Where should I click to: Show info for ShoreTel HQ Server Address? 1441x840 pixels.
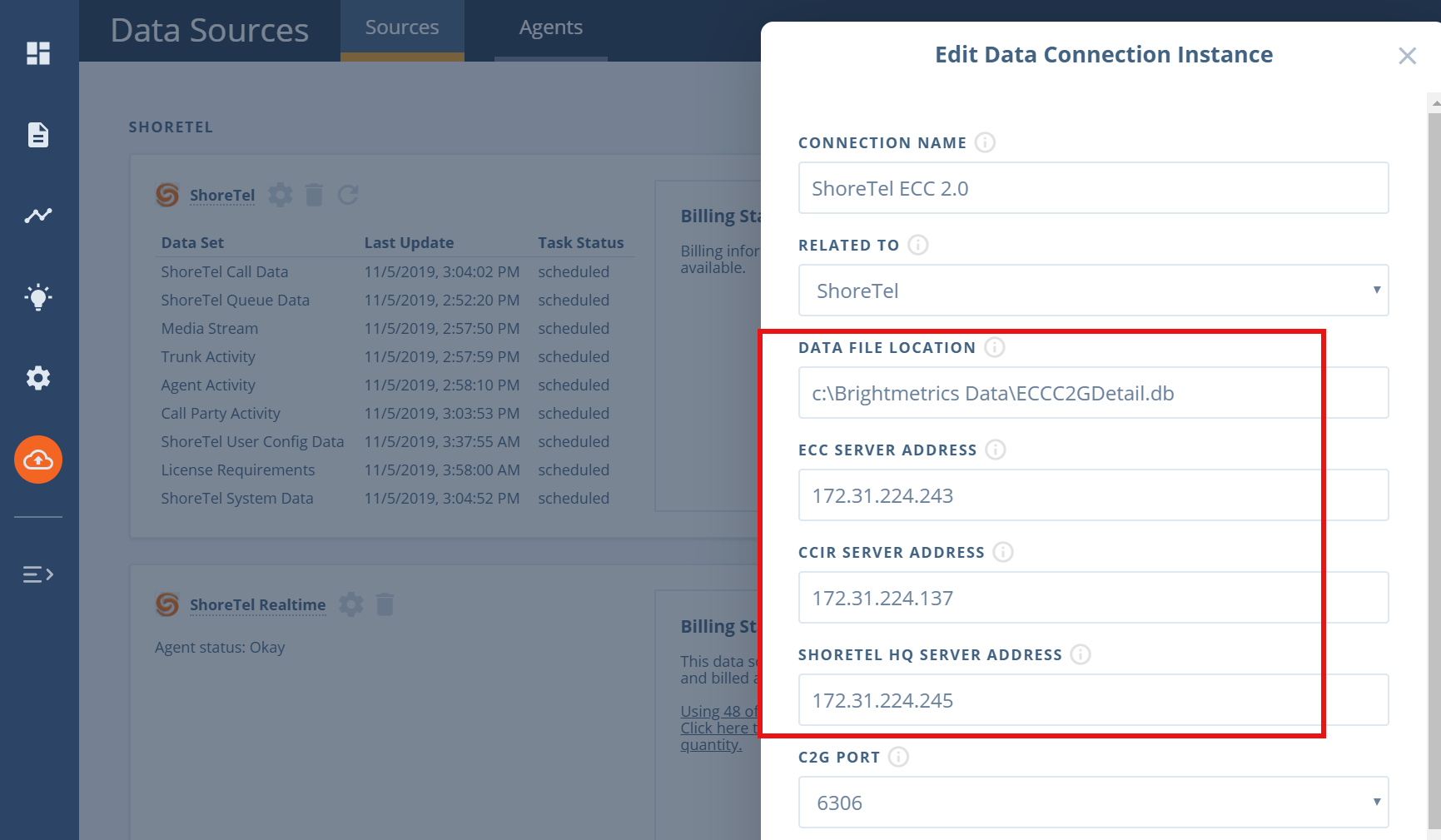1081,654
